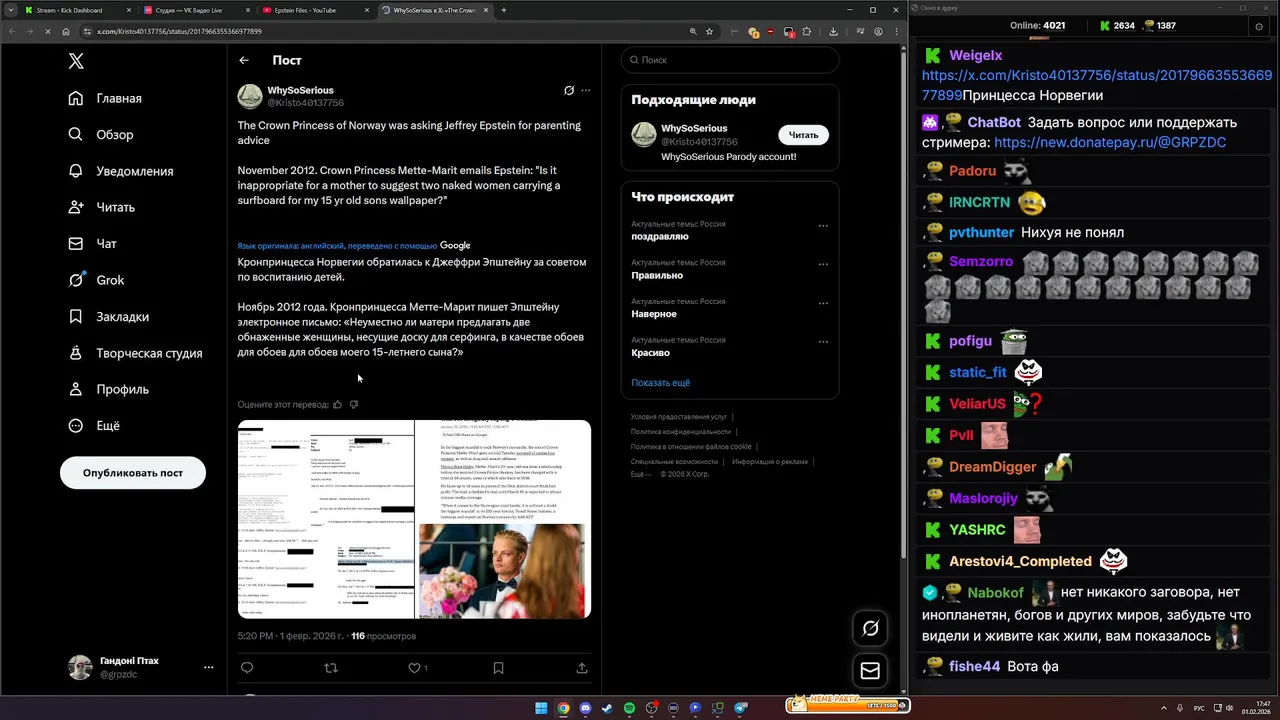Open WhySoSerious author avatar
Viewport: 1280px width, 720px height.
[x=250, y=96]
